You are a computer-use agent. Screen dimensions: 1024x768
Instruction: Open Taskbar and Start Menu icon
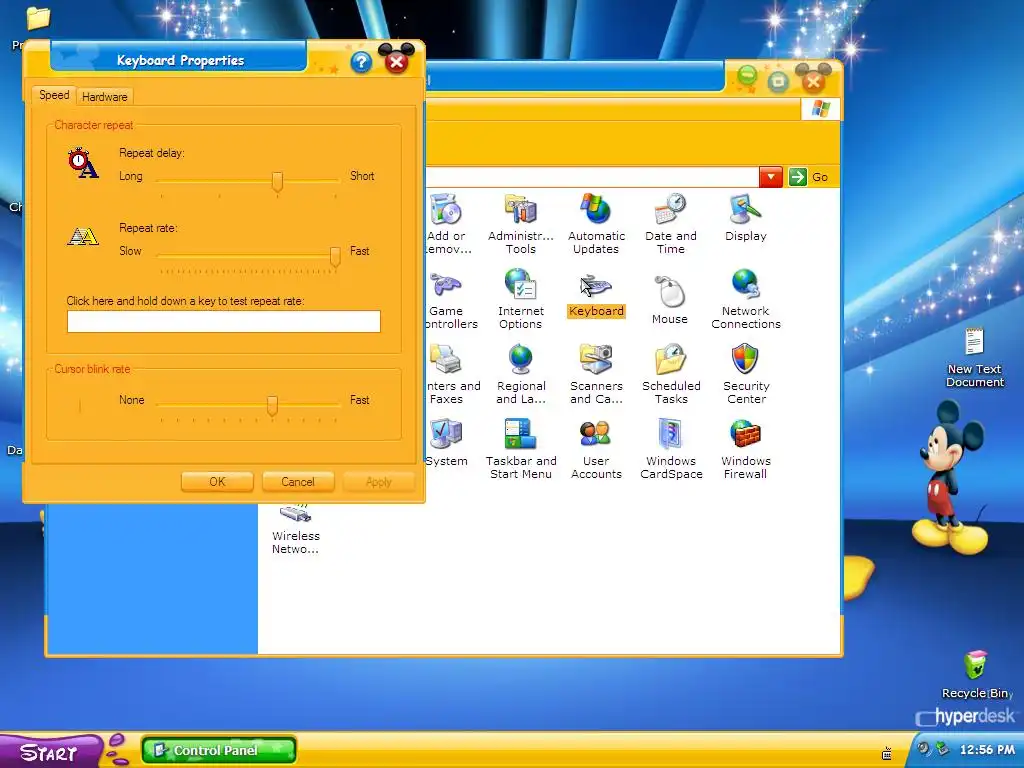521,449
